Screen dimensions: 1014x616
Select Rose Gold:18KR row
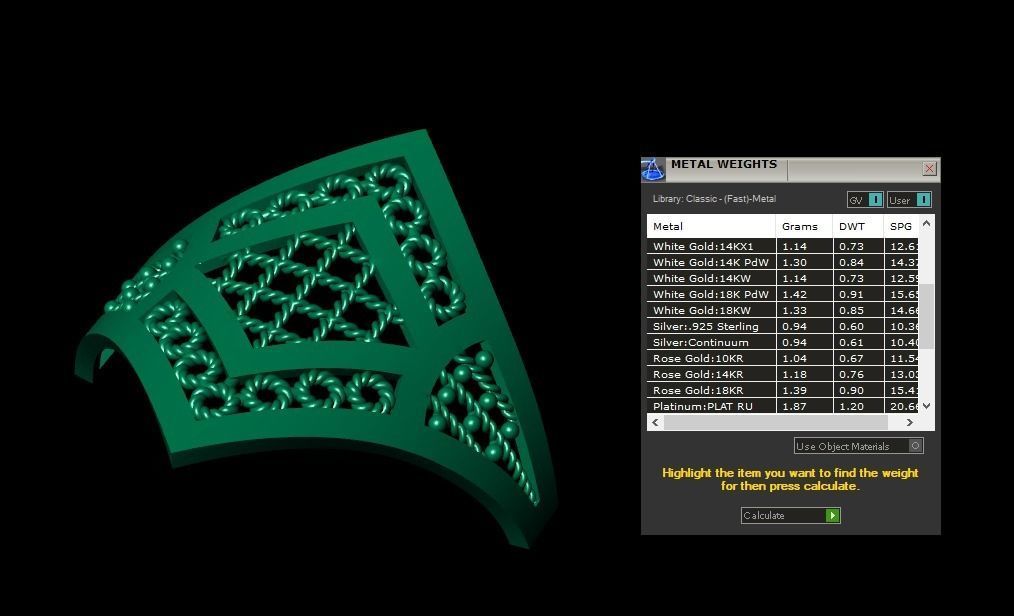pyautogui.click(x=782, y=390)
